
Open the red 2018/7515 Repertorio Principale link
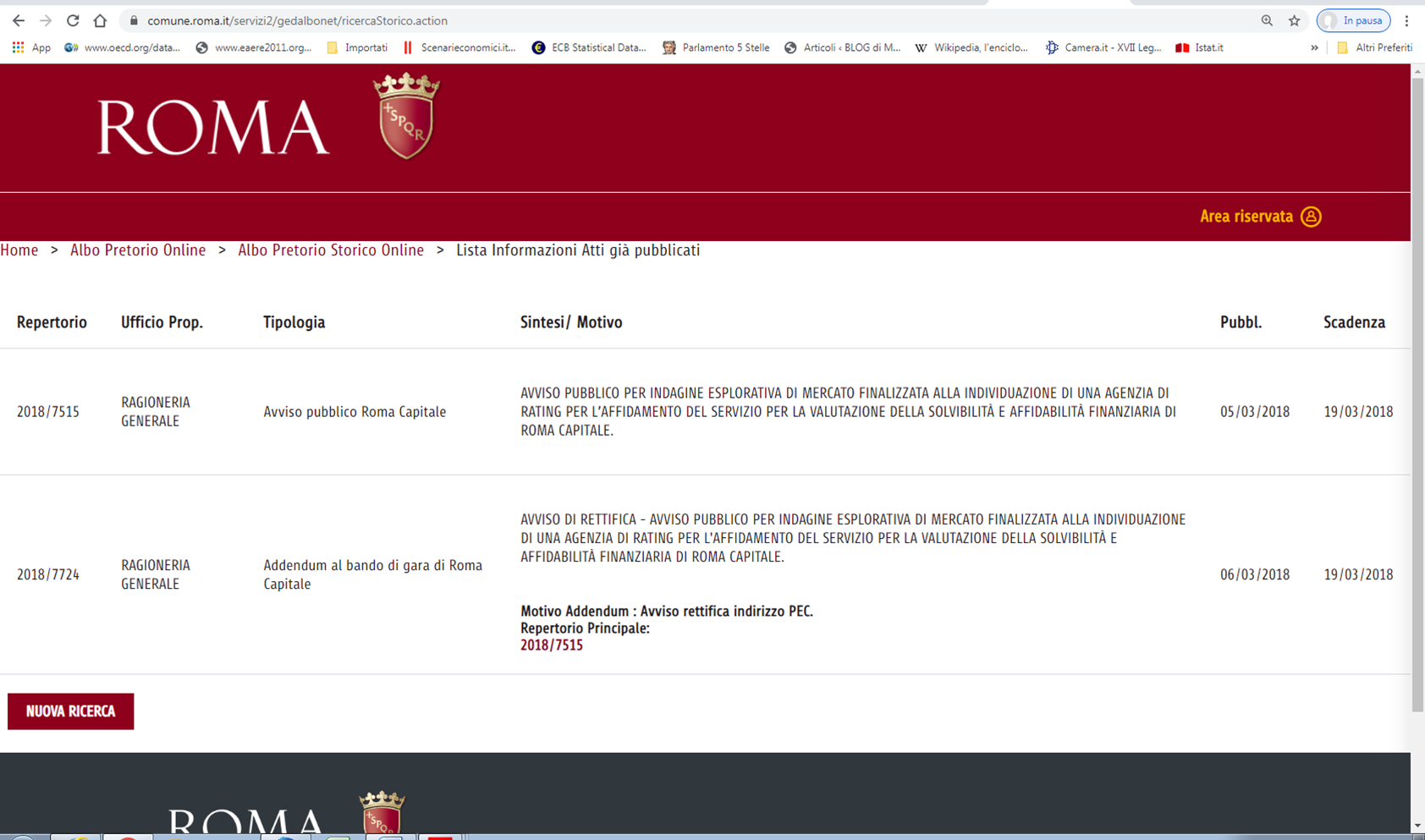552,645
